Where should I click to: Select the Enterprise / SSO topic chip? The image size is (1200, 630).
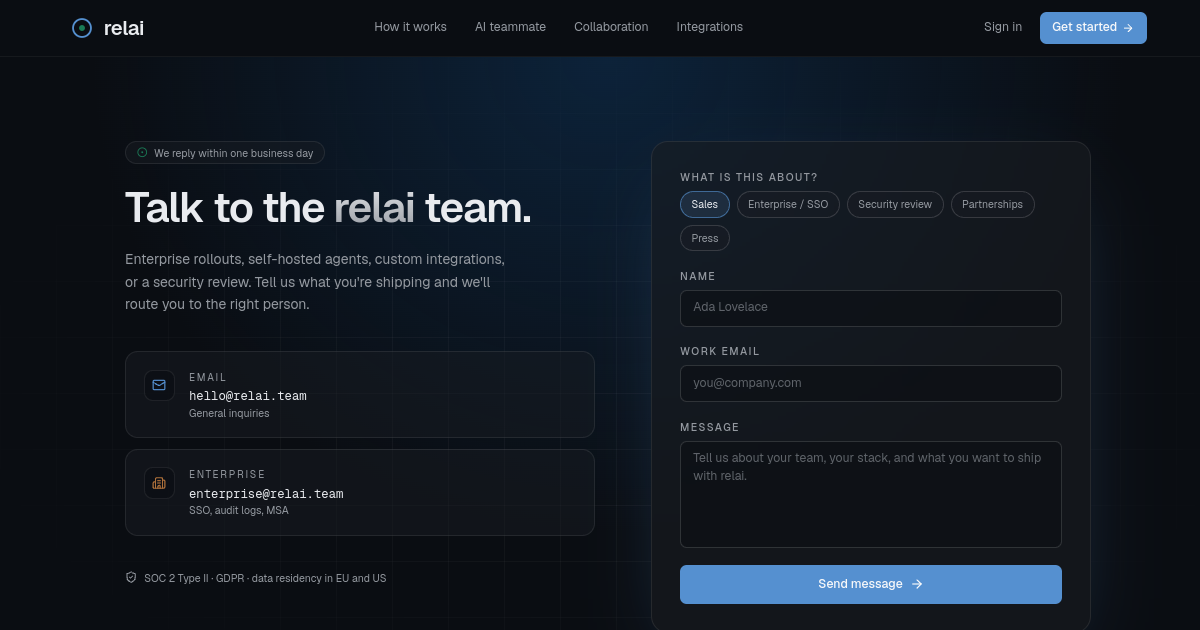pos(789,204)
